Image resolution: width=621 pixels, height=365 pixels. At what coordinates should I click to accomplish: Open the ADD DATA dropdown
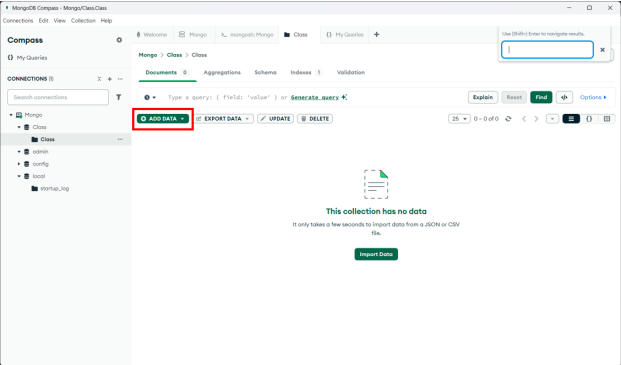coord(163,119)
